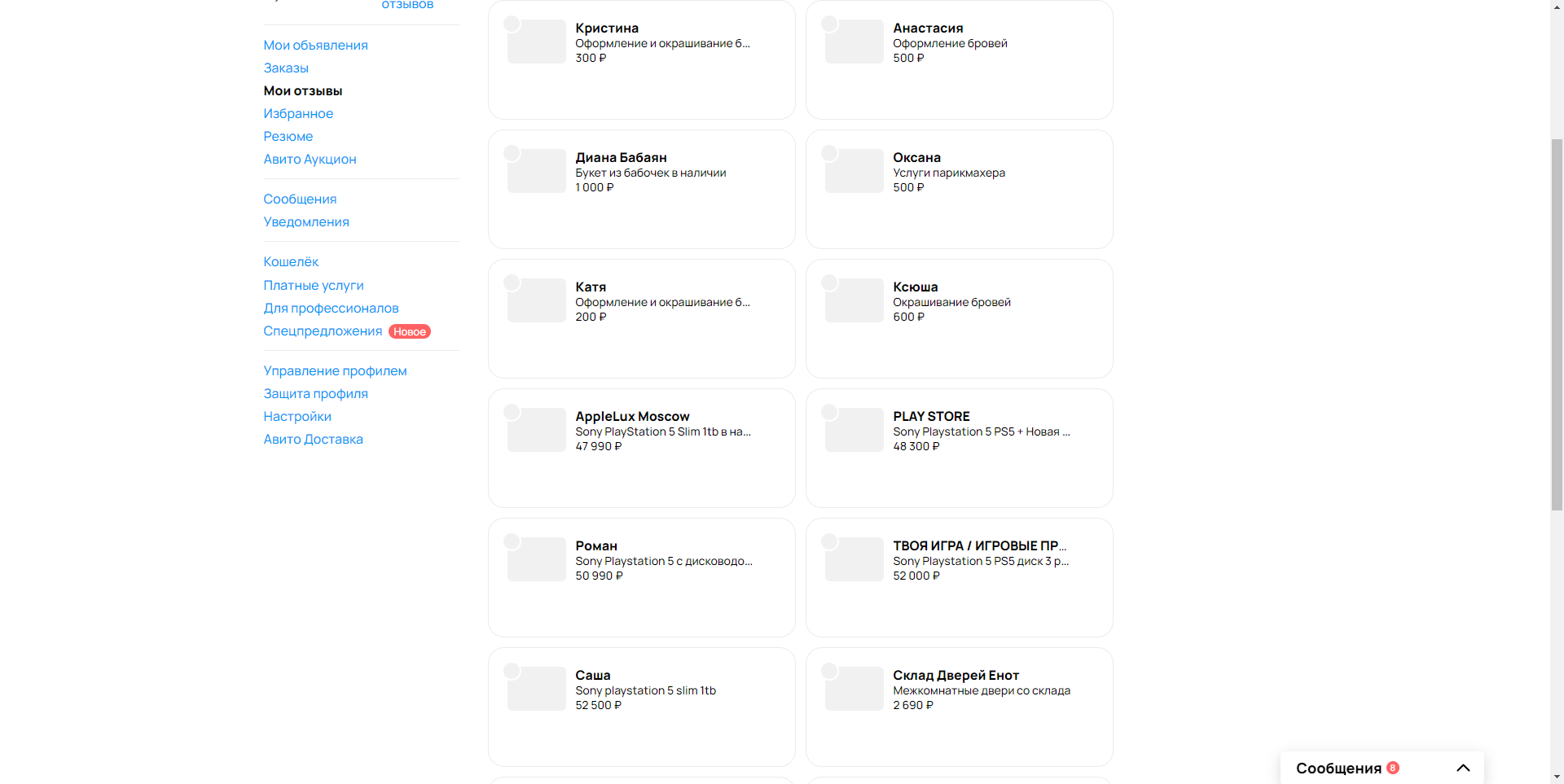Click Саша's listing thumbnail
The height and width of the screenshot is (784, 1564).
click(536, 689)
